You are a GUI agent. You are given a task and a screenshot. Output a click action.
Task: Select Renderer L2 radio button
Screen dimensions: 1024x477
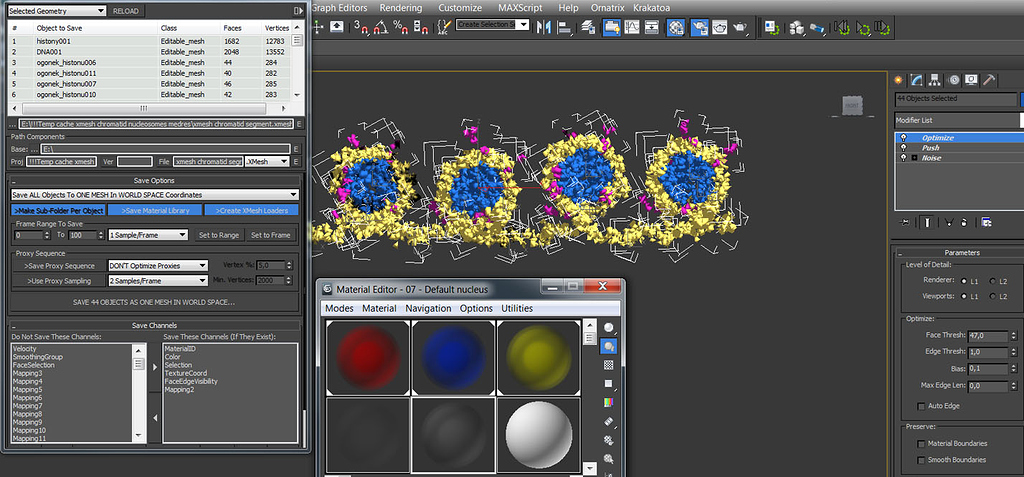(x=992, y=281)
